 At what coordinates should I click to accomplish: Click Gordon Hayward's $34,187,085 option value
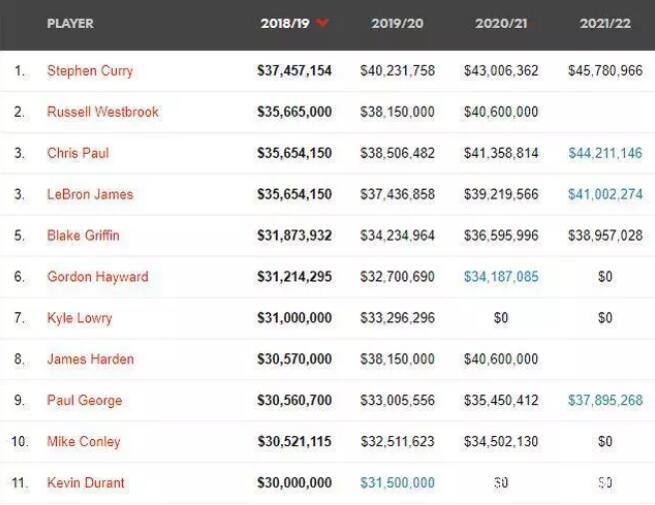pyautogui.click(x=501, y=277)
